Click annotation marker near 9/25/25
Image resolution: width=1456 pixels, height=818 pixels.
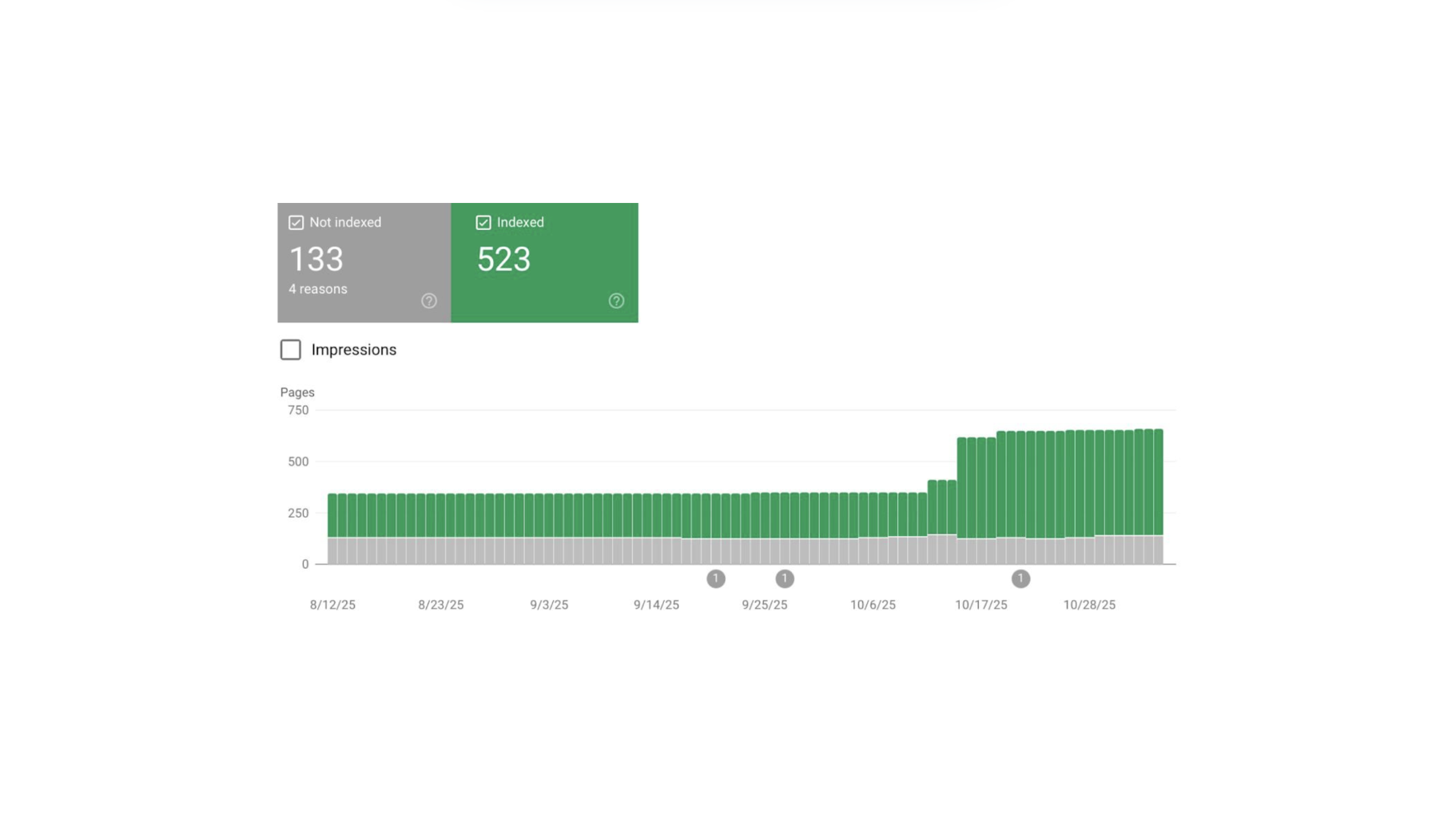point(785,578)
